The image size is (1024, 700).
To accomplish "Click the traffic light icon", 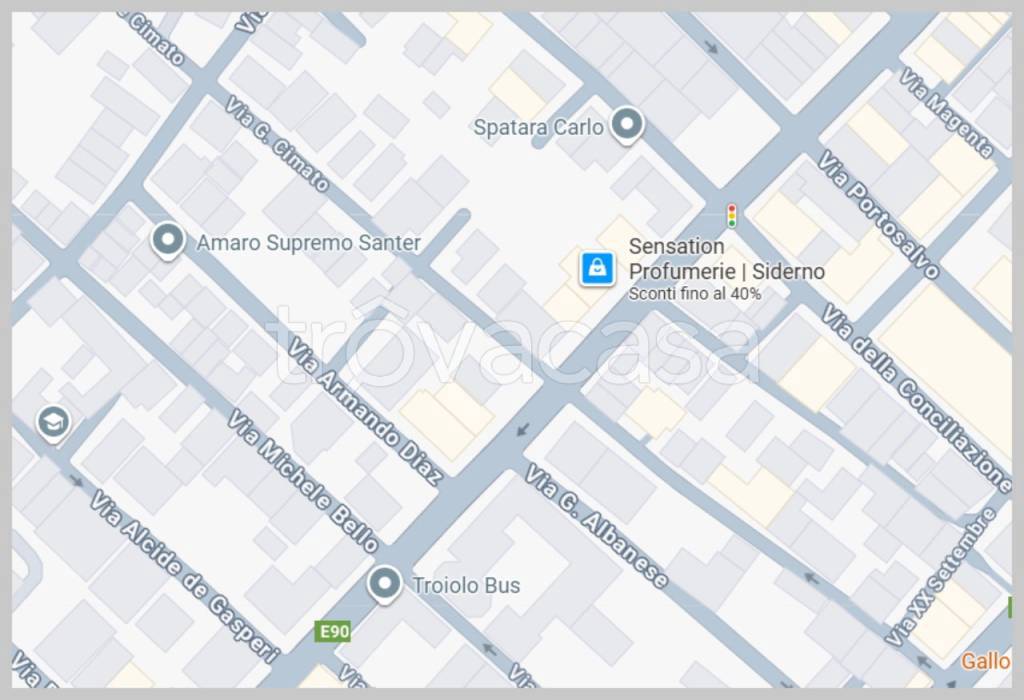I will [x=731, y=216].
